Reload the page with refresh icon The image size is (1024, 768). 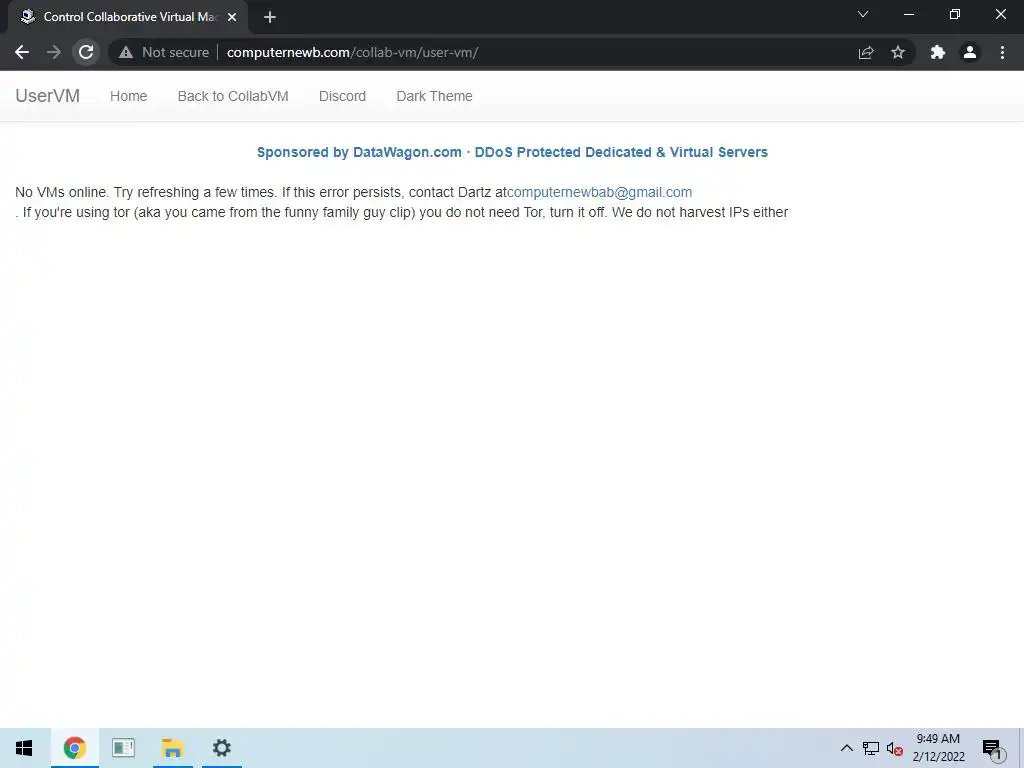tap(86, 52)
